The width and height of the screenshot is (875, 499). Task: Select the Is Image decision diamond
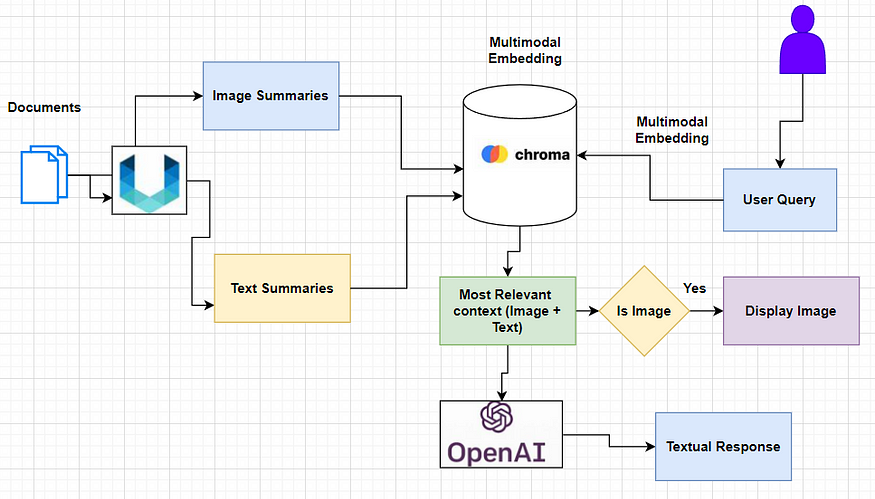pos(644,311)
